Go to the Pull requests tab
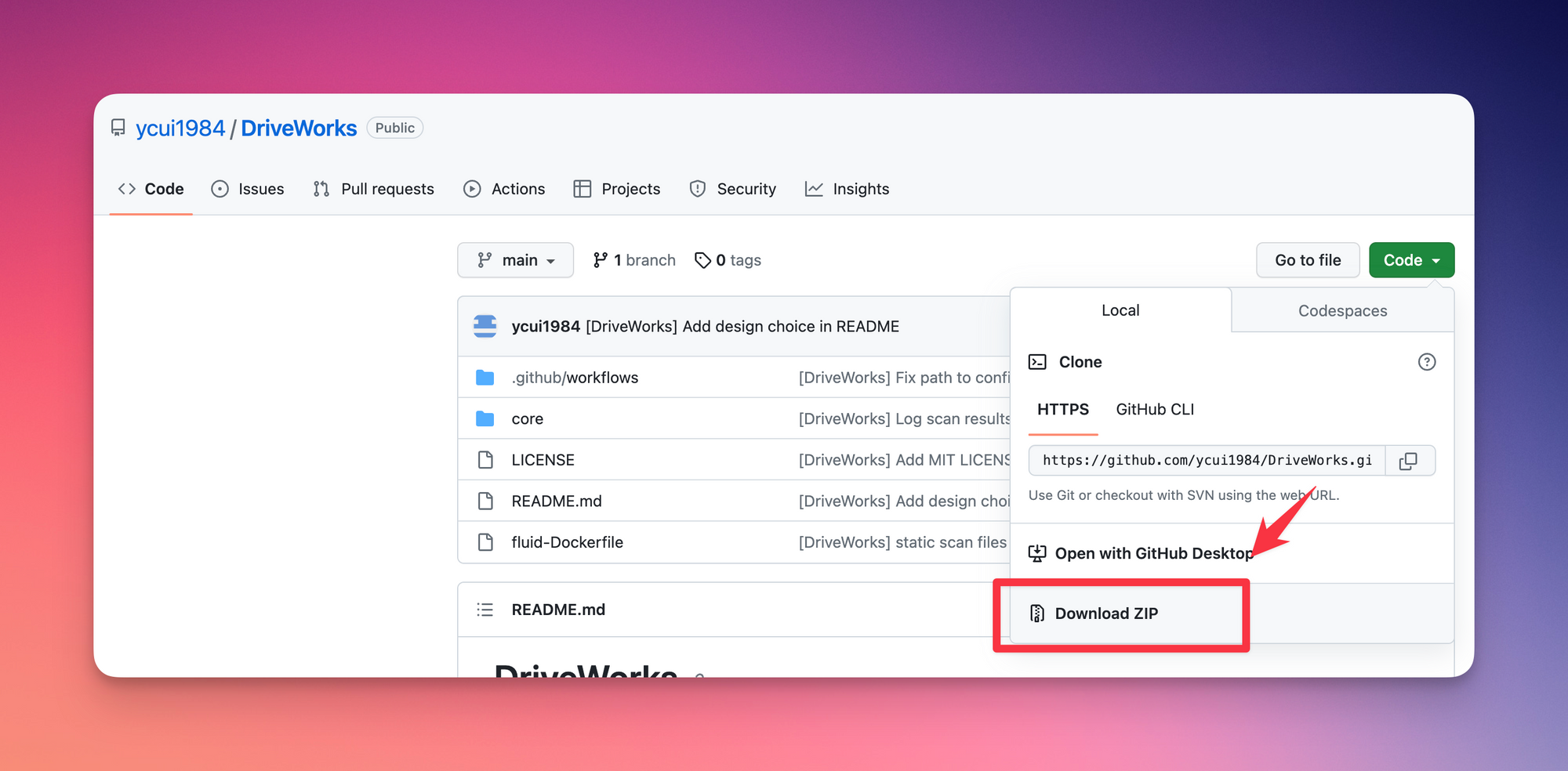Screen dimensions: 1568x771 point(373,189)
